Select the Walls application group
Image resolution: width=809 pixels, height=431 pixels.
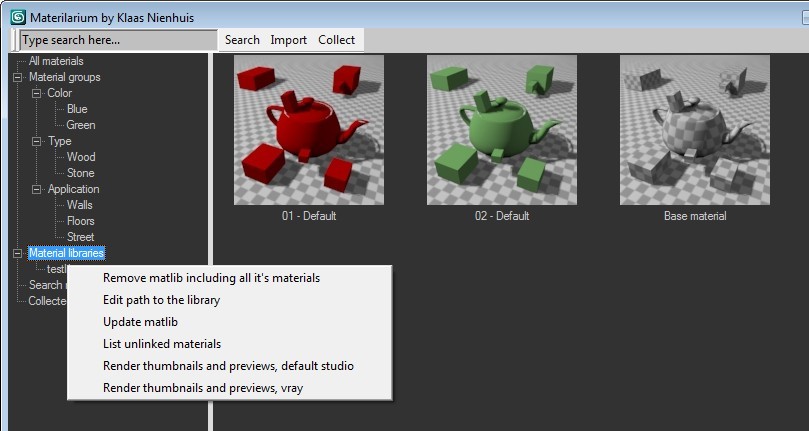tap(79, 205)
